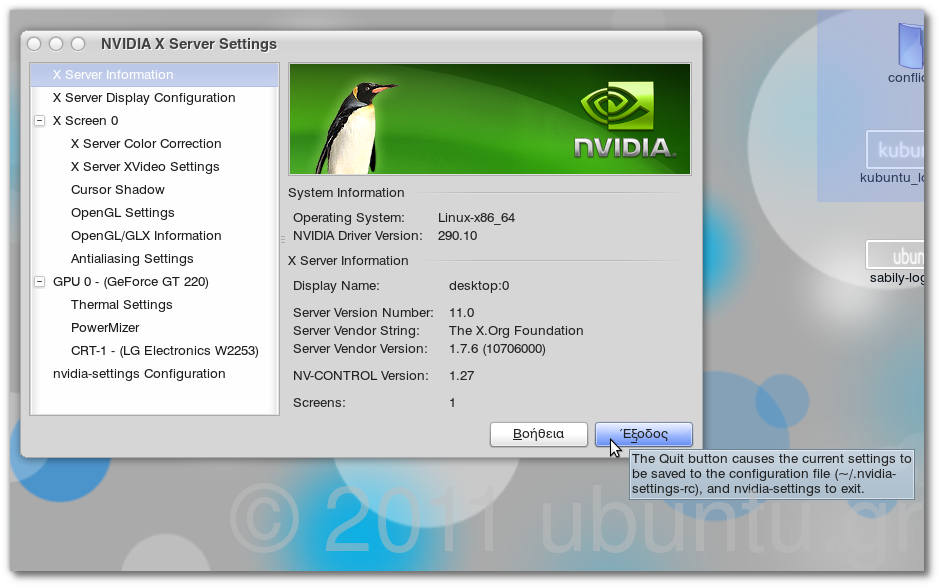Click the server version number 11.0

click(461, 313)
